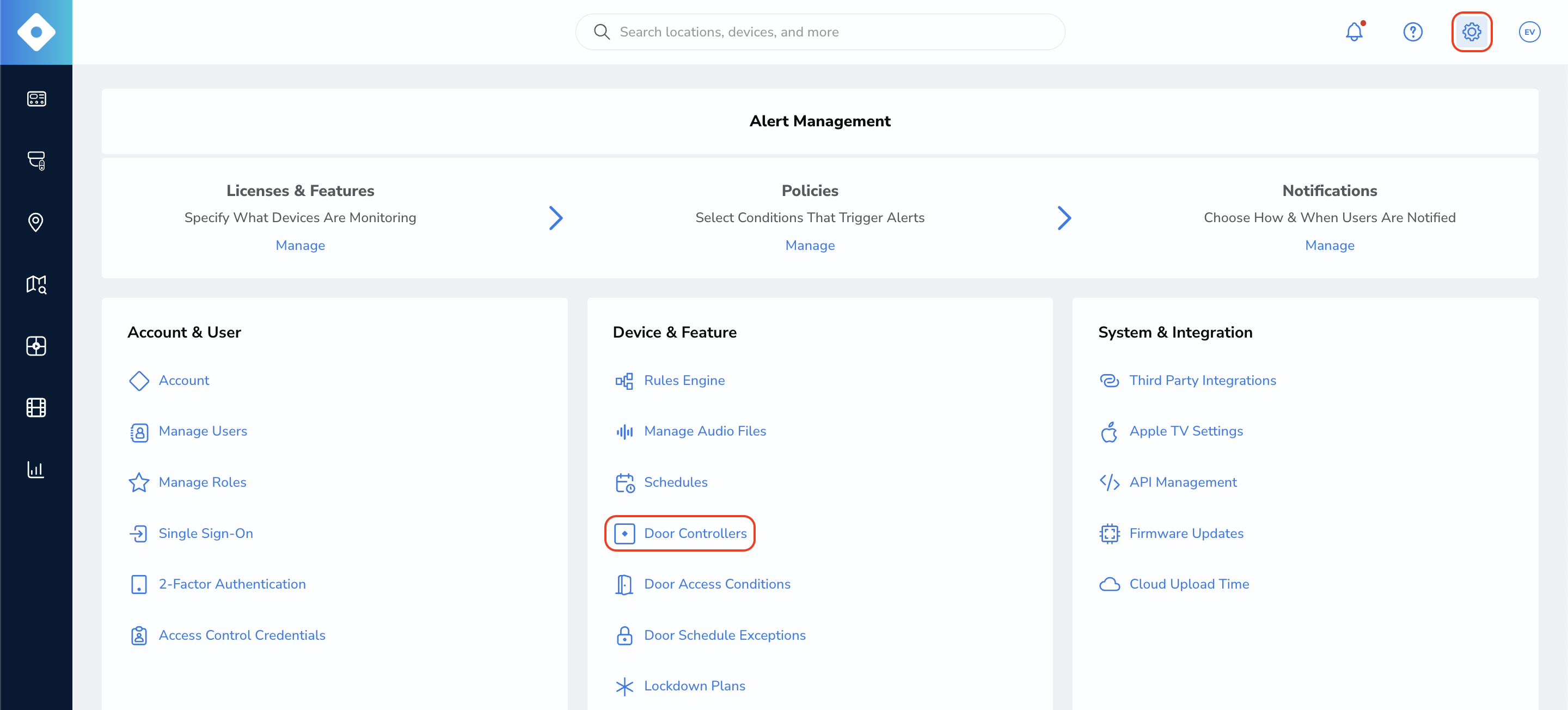Image resolution: width=1568 pixels, height=710 pixels.
Task: Click the Account & User section title
Action: tap(184, 333)
